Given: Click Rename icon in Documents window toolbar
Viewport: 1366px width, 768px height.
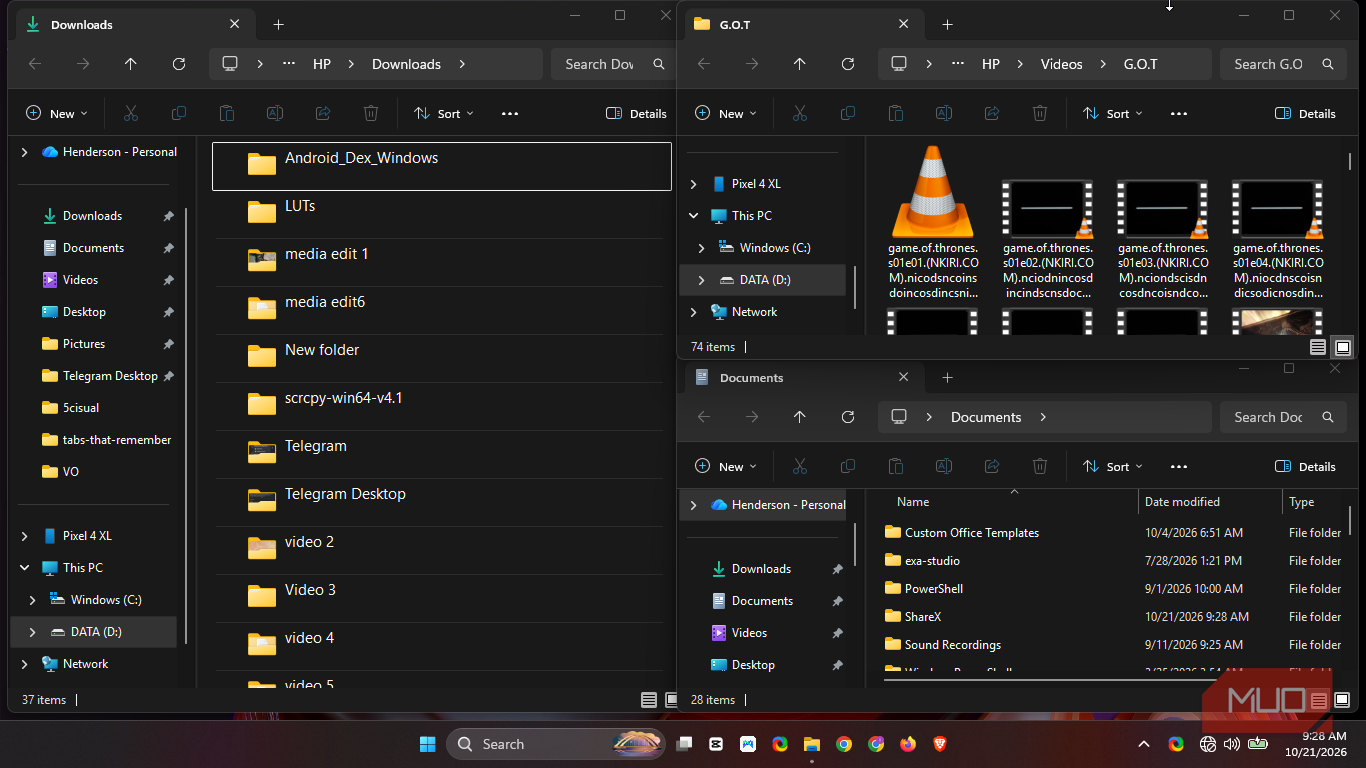Looking at the screenshot, I should 944,466.
